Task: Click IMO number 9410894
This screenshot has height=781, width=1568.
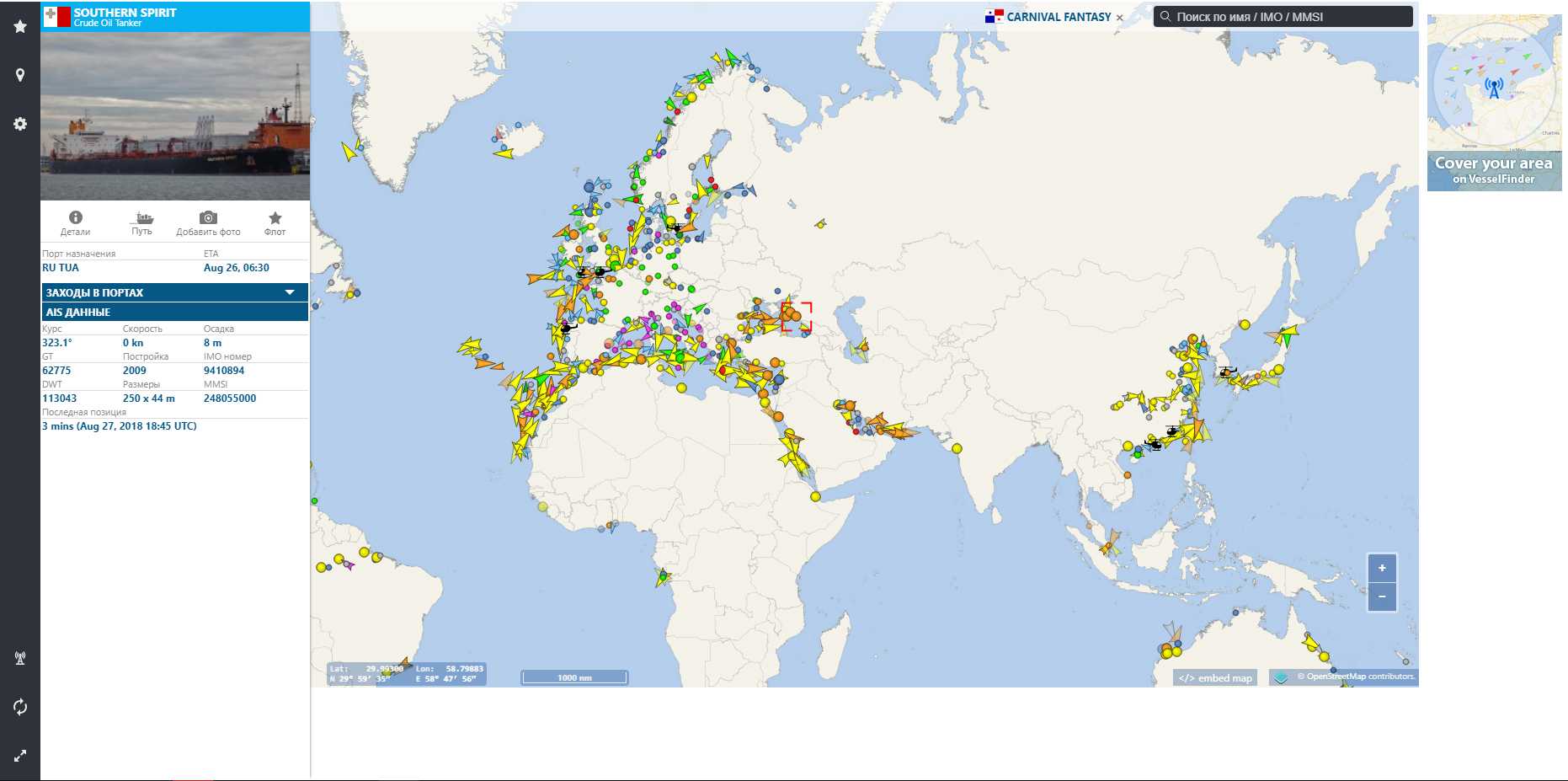Action: [x=224, y=371]
